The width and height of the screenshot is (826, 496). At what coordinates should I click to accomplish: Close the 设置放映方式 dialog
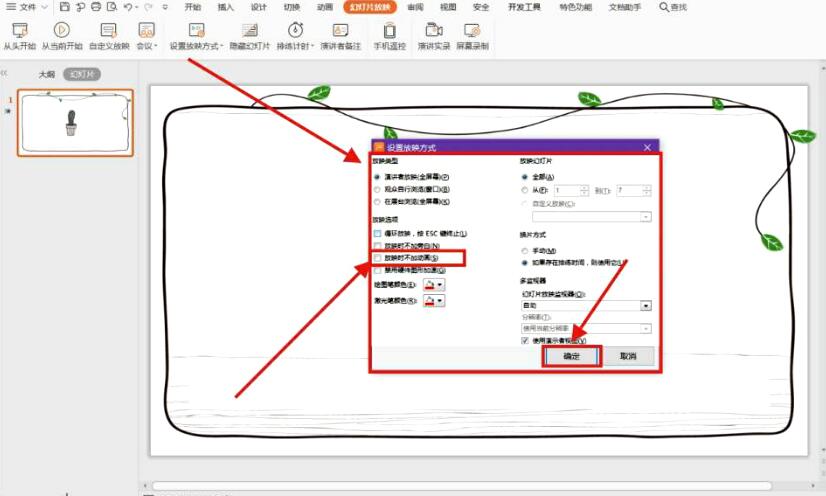tap(647, 147)
